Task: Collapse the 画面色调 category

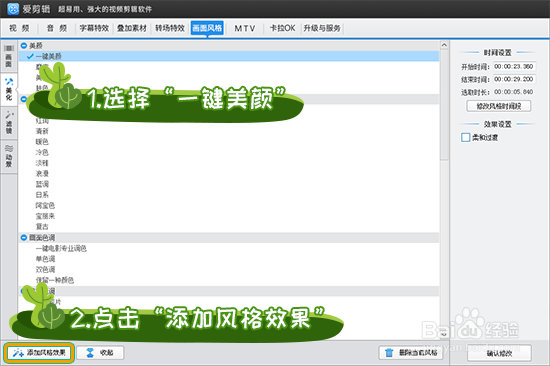Action: [x=24, y=238]
